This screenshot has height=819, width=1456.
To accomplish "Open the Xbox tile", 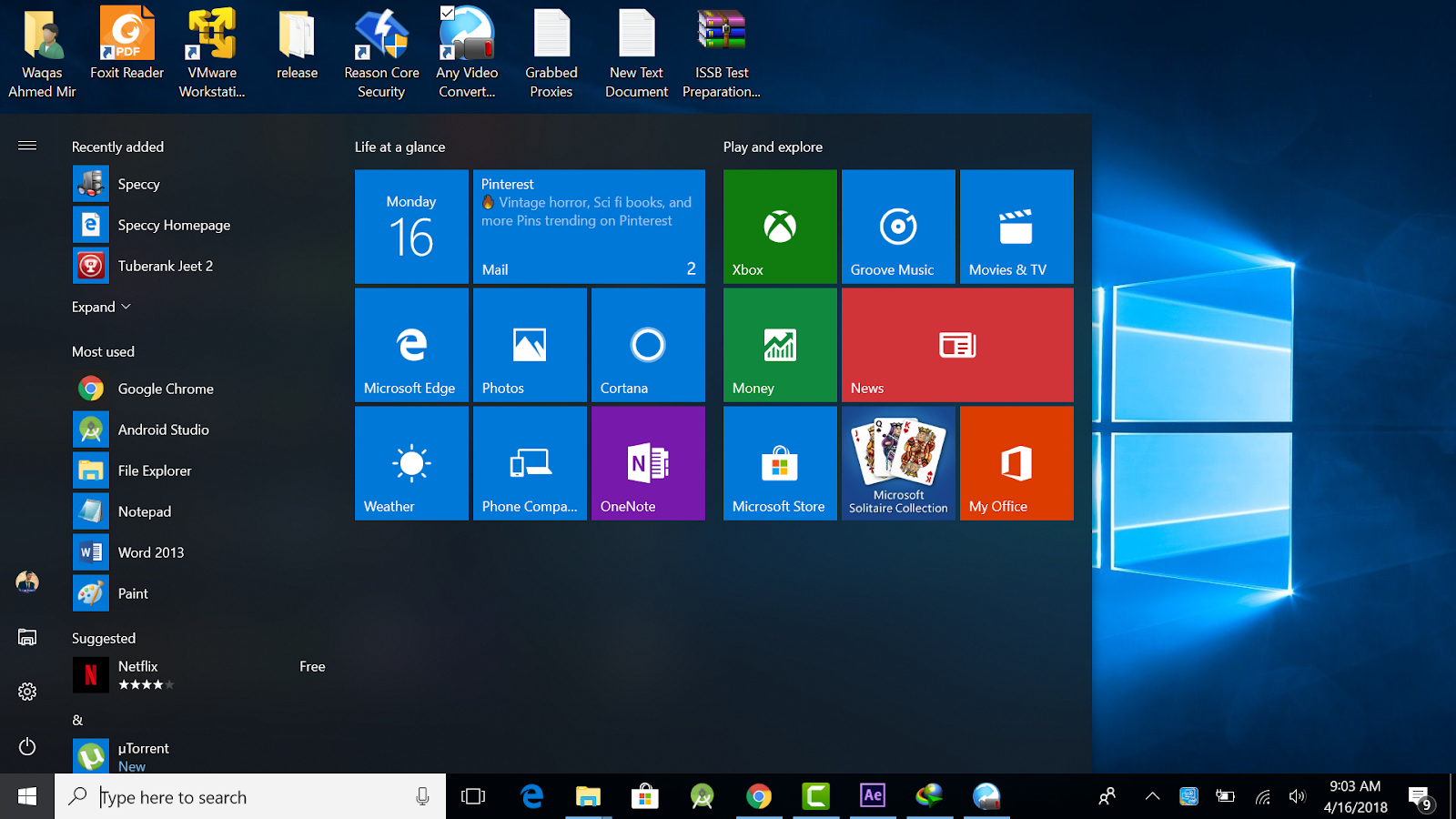I will click(x=780, y=227).
